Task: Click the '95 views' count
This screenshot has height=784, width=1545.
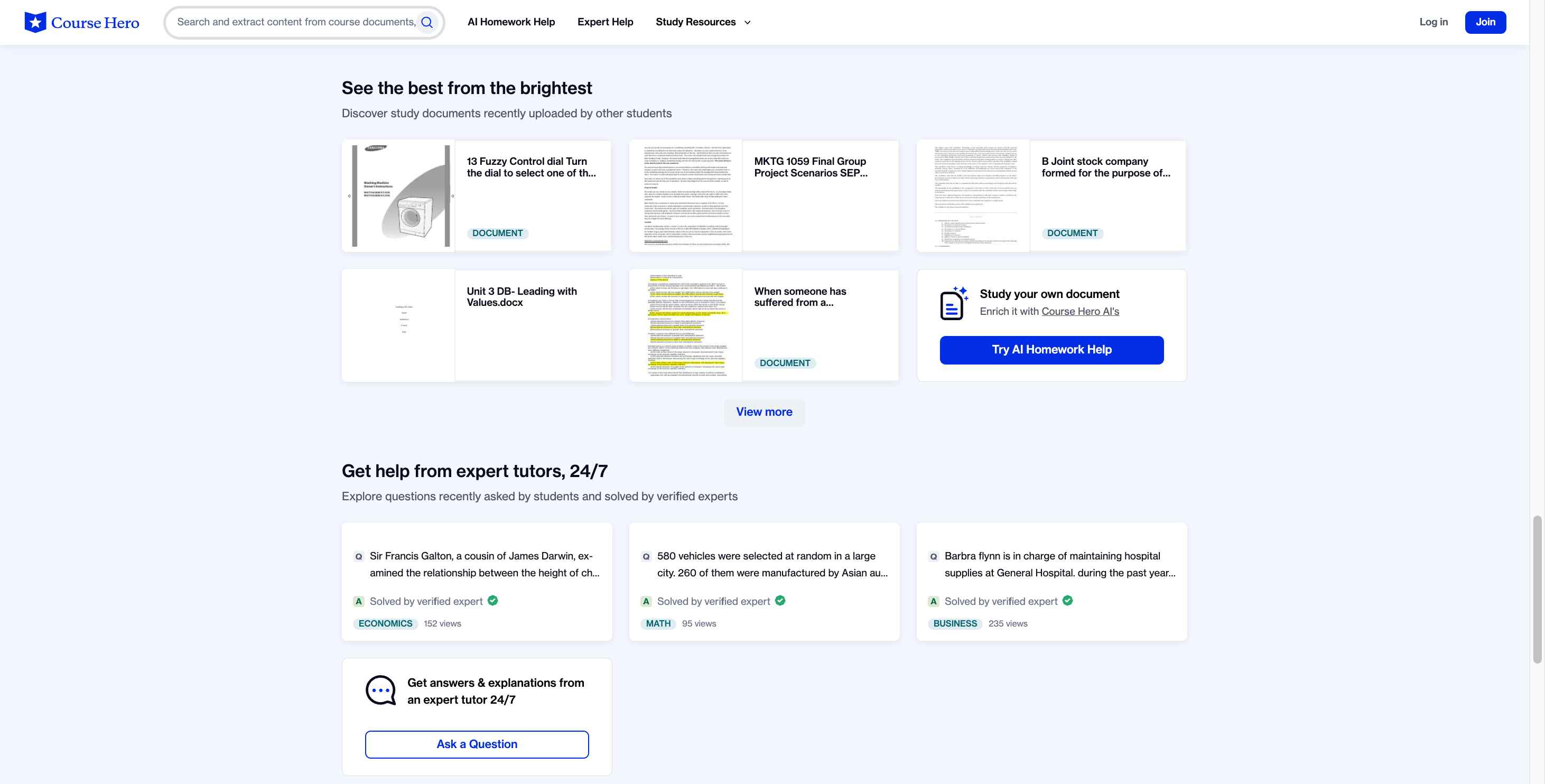Action: 699,624
